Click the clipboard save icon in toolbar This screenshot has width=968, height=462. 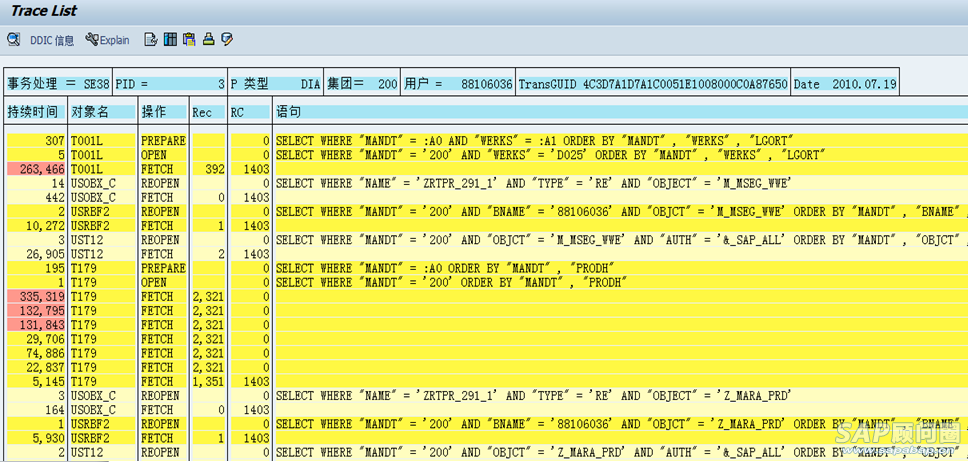(x=189, y=40)
